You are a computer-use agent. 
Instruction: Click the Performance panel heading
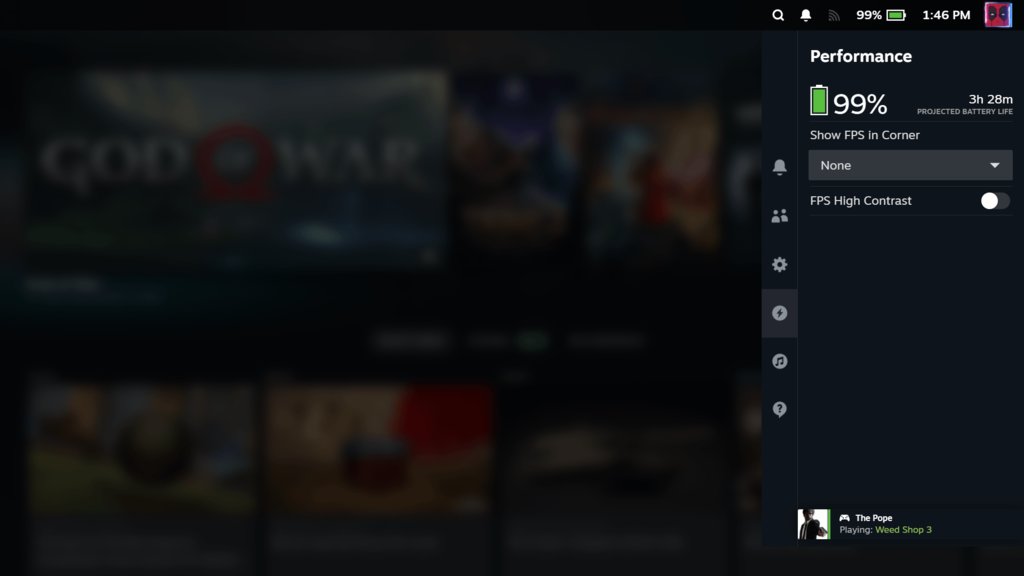point(861,56)
